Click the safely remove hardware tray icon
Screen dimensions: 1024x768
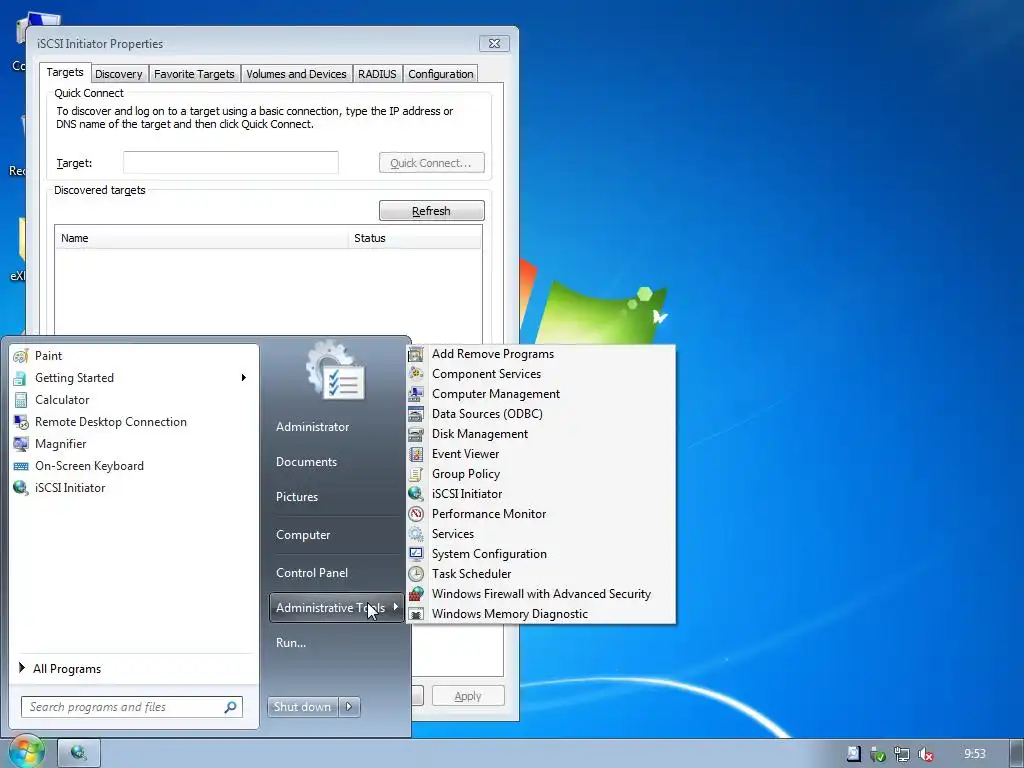pyautogui.click(x=878, y=754)
